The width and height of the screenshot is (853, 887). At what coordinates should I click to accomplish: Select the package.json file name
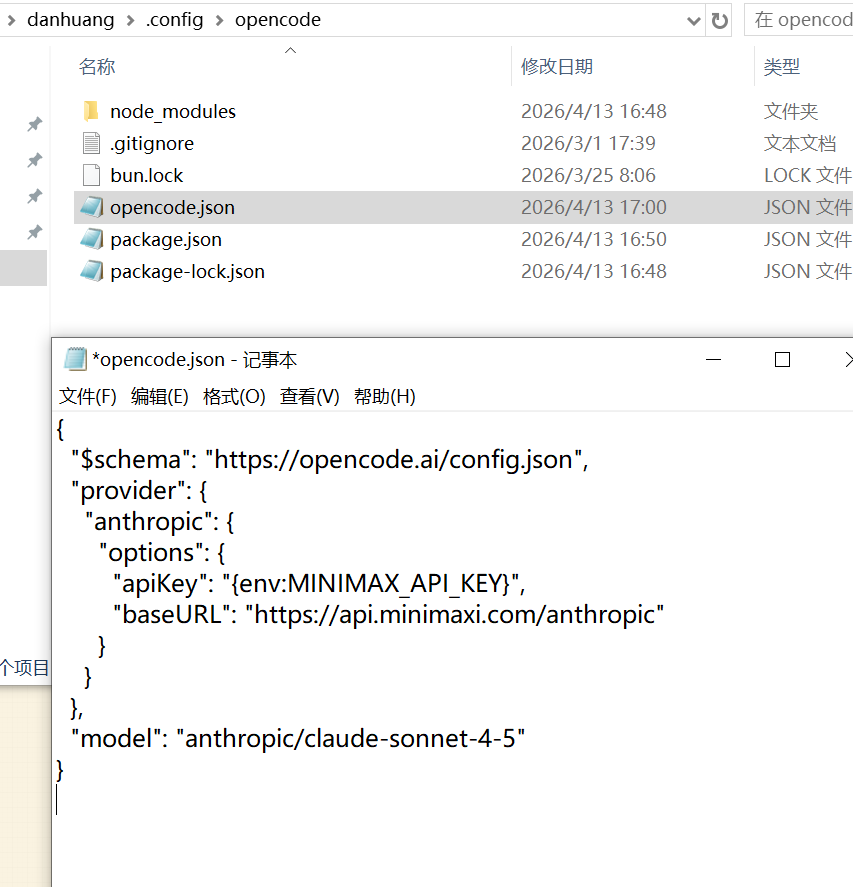pyautogui.click(x=166, y=240)
